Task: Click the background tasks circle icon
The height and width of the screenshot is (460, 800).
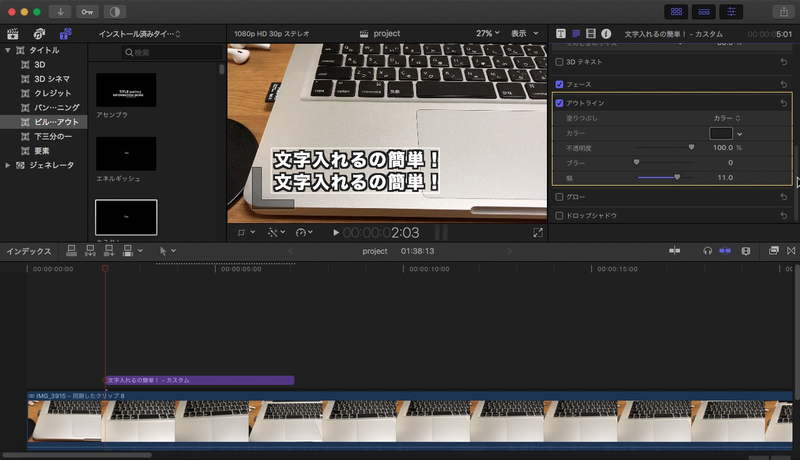Action: click(115, 12)
